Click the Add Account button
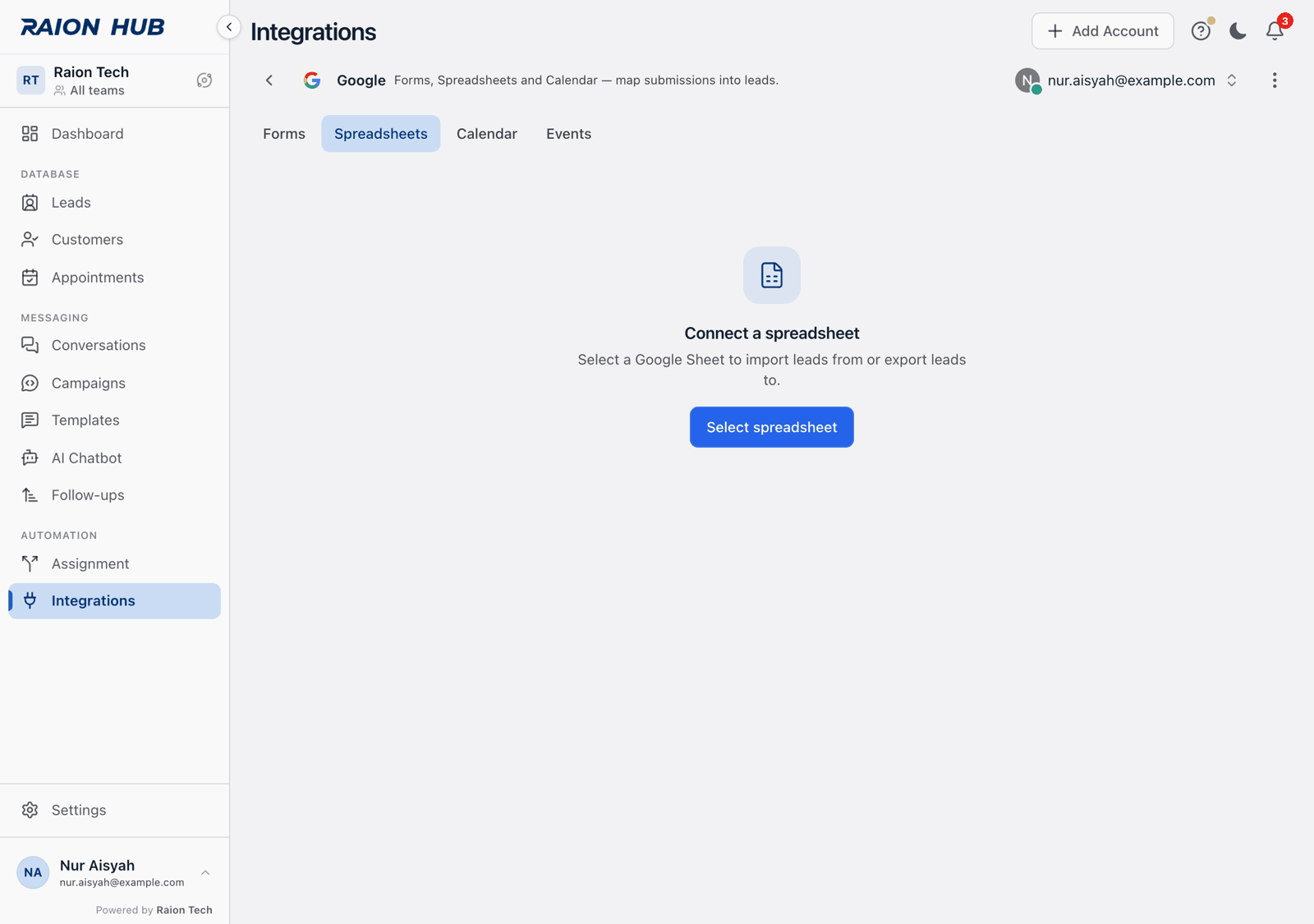This screenshot has width=1314, height=924. point(1102,31)
